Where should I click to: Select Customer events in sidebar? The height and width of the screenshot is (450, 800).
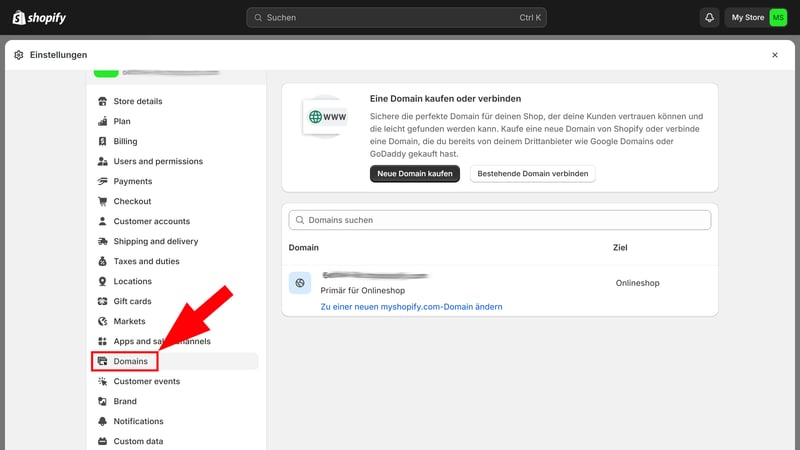click(146, 381)
